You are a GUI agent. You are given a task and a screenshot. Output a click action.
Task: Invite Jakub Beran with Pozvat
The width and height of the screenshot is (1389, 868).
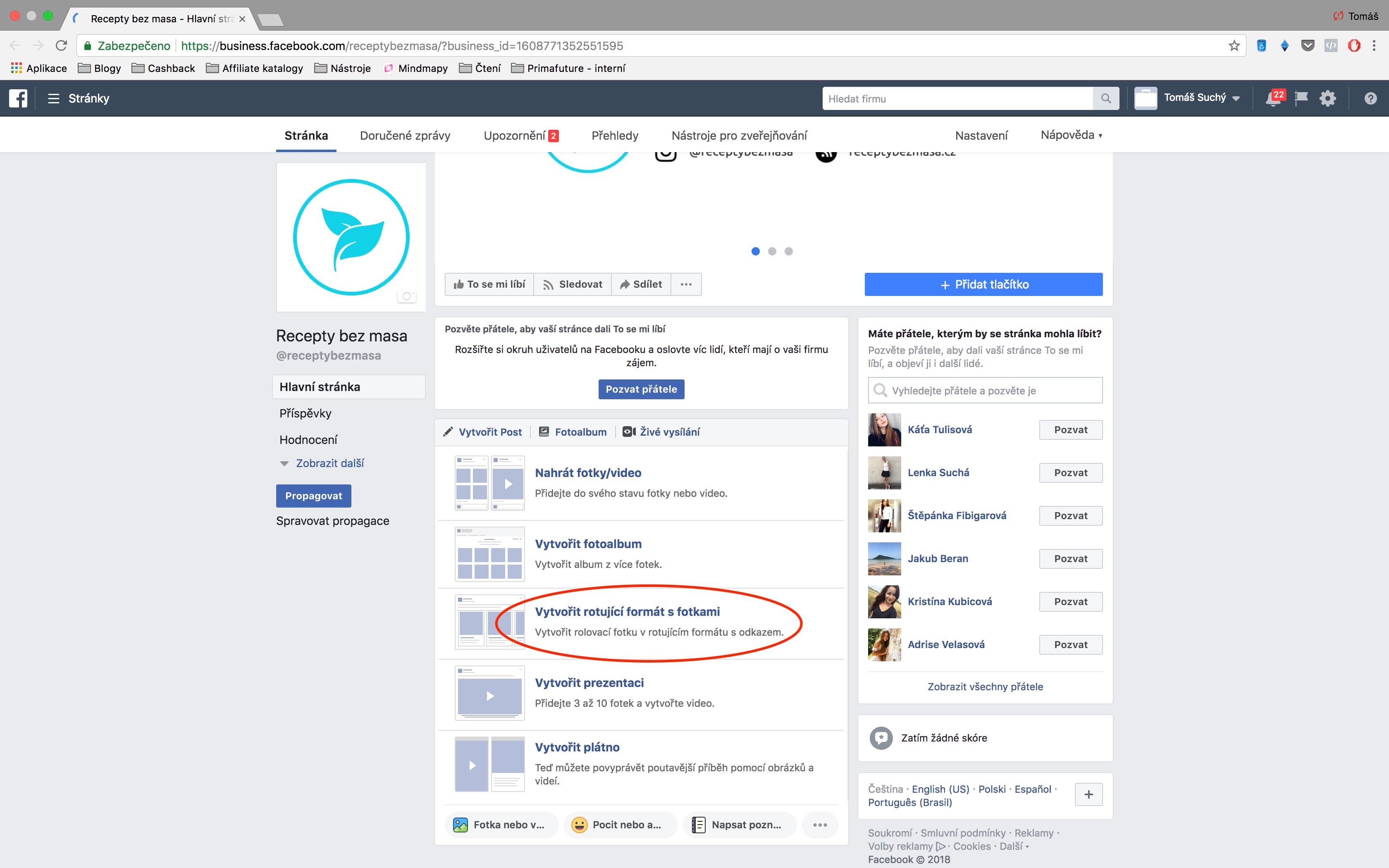(1070, 558)
